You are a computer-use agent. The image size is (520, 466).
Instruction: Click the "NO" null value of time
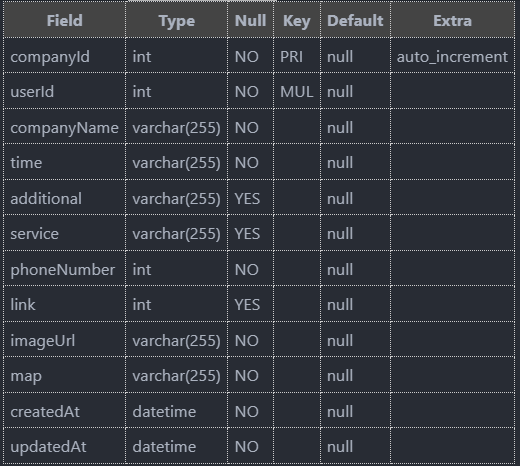(x=247, y=163)
